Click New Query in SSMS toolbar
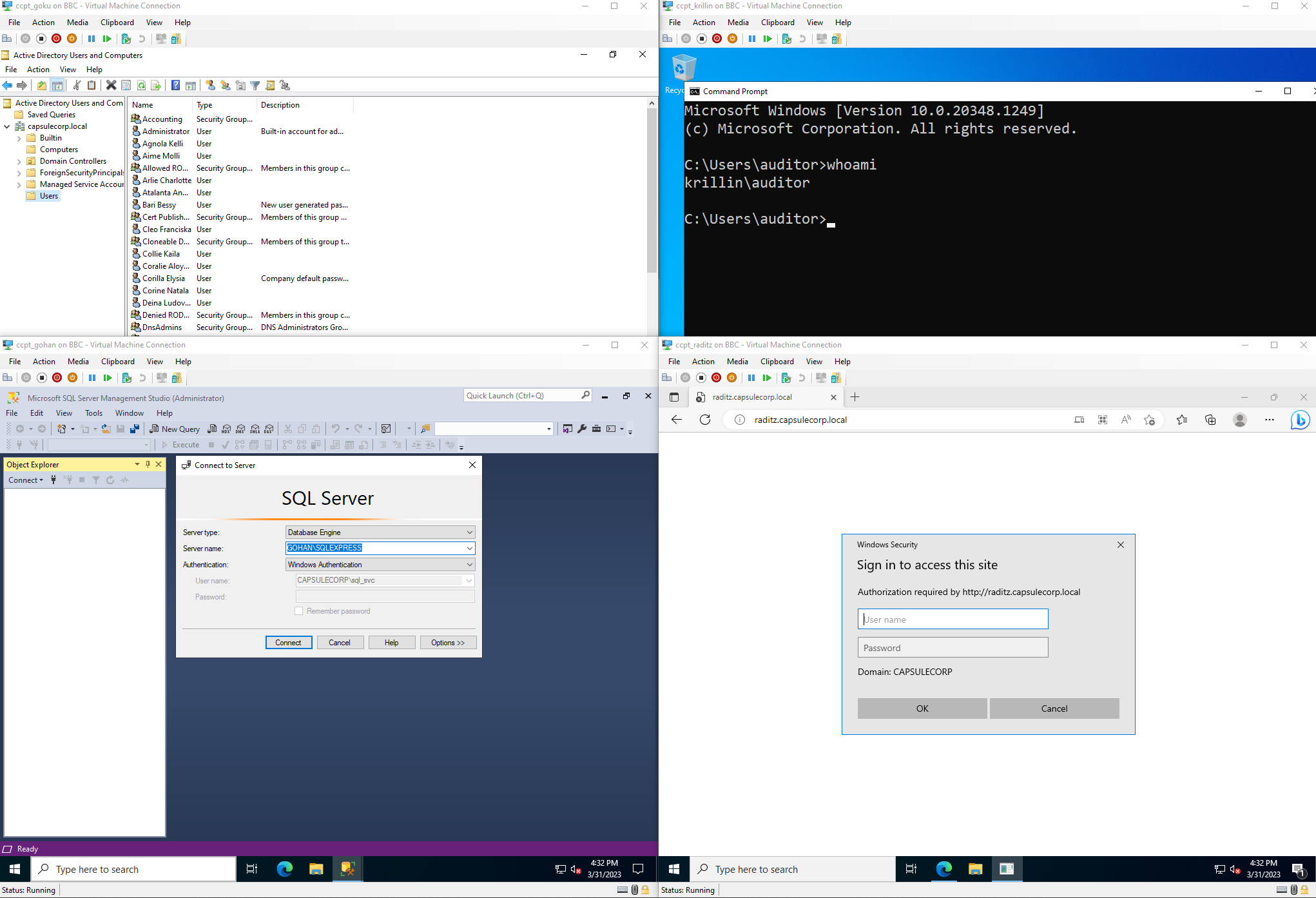This screenshot has width=1316, height=898. (175, 429)
